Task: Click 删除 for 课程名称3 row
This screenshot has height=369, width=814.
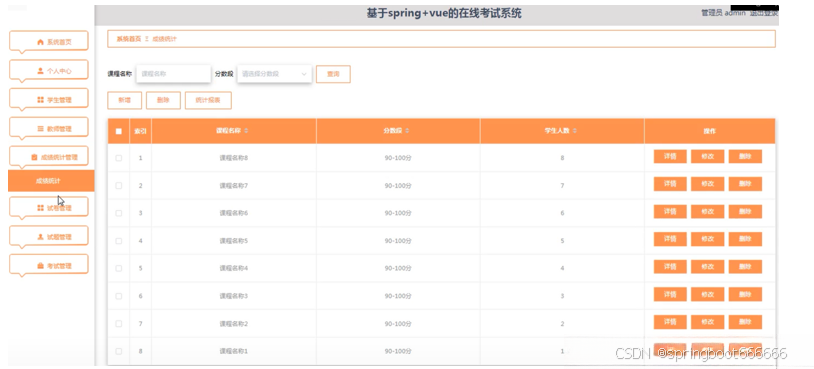Action: 745,294
